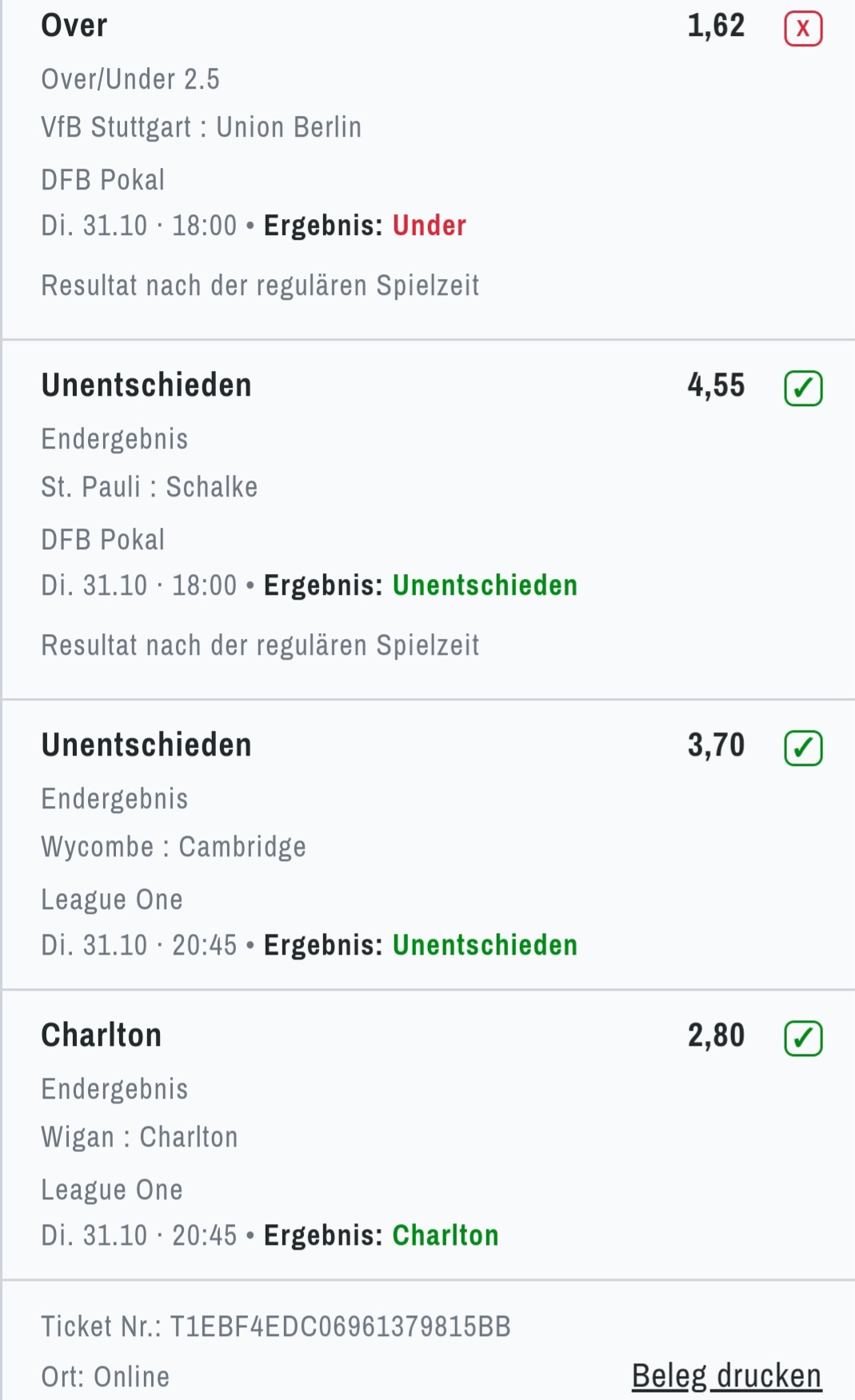
Task: Click the green Charlton result text
Action: click(x=445, y=1236)
